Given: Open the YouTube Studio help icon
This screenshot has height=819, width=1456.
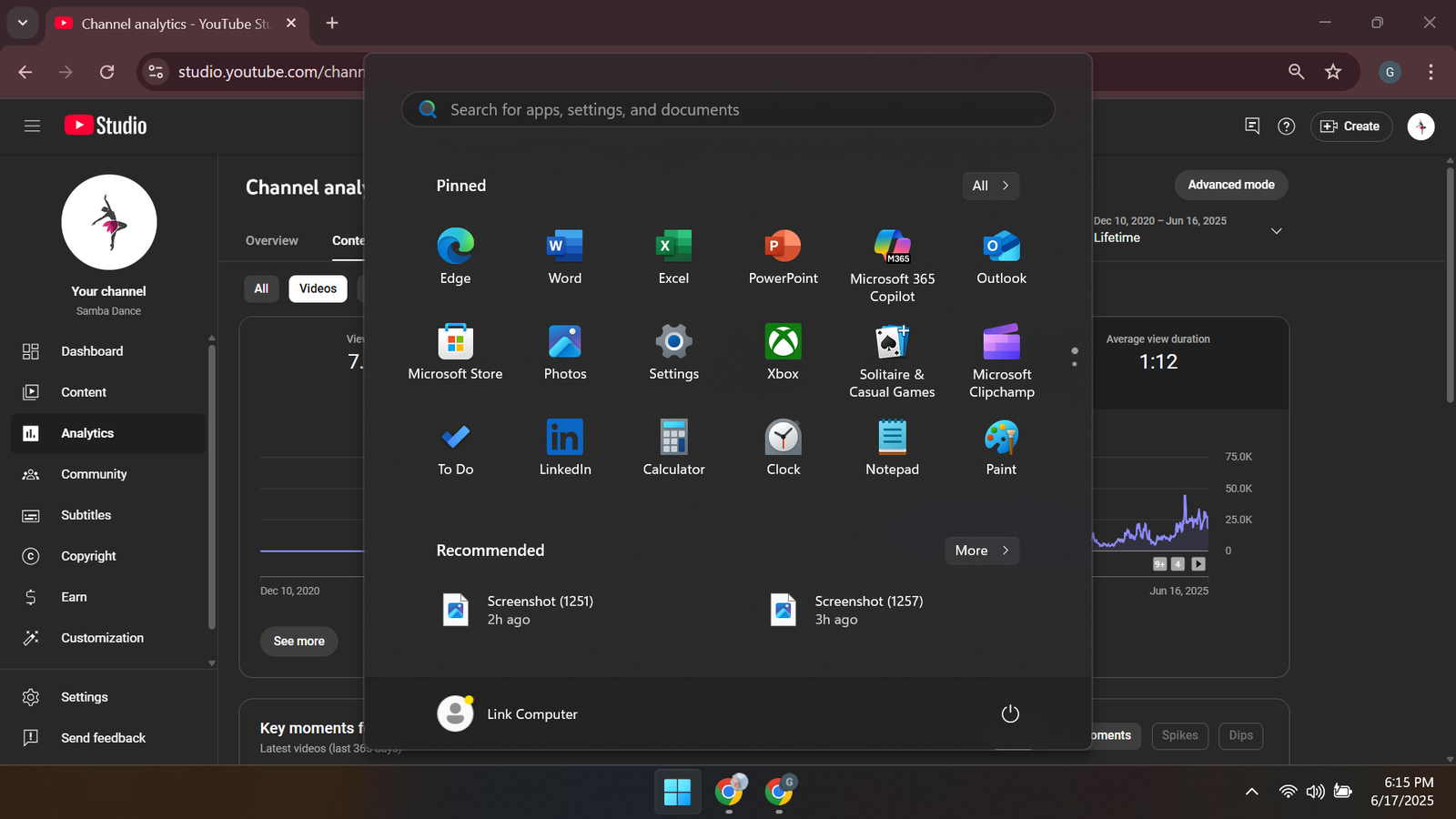Looking at the screenshot, I should click(x=1286, y=126).
